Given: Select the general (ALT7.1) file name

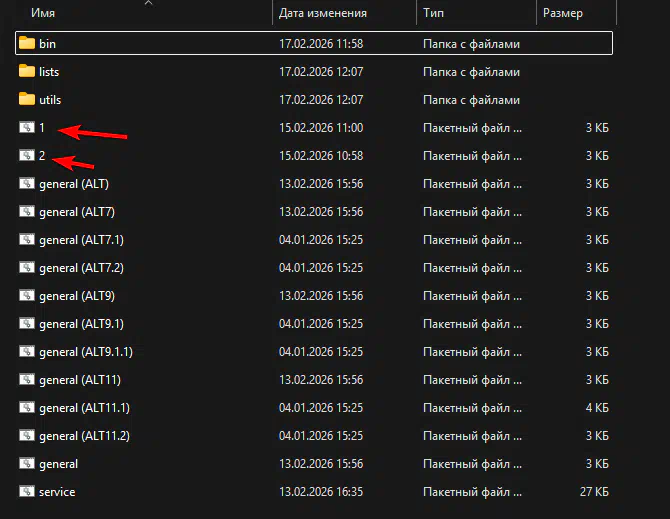Looking at the screenshot, I should click(x=81, y=240).
